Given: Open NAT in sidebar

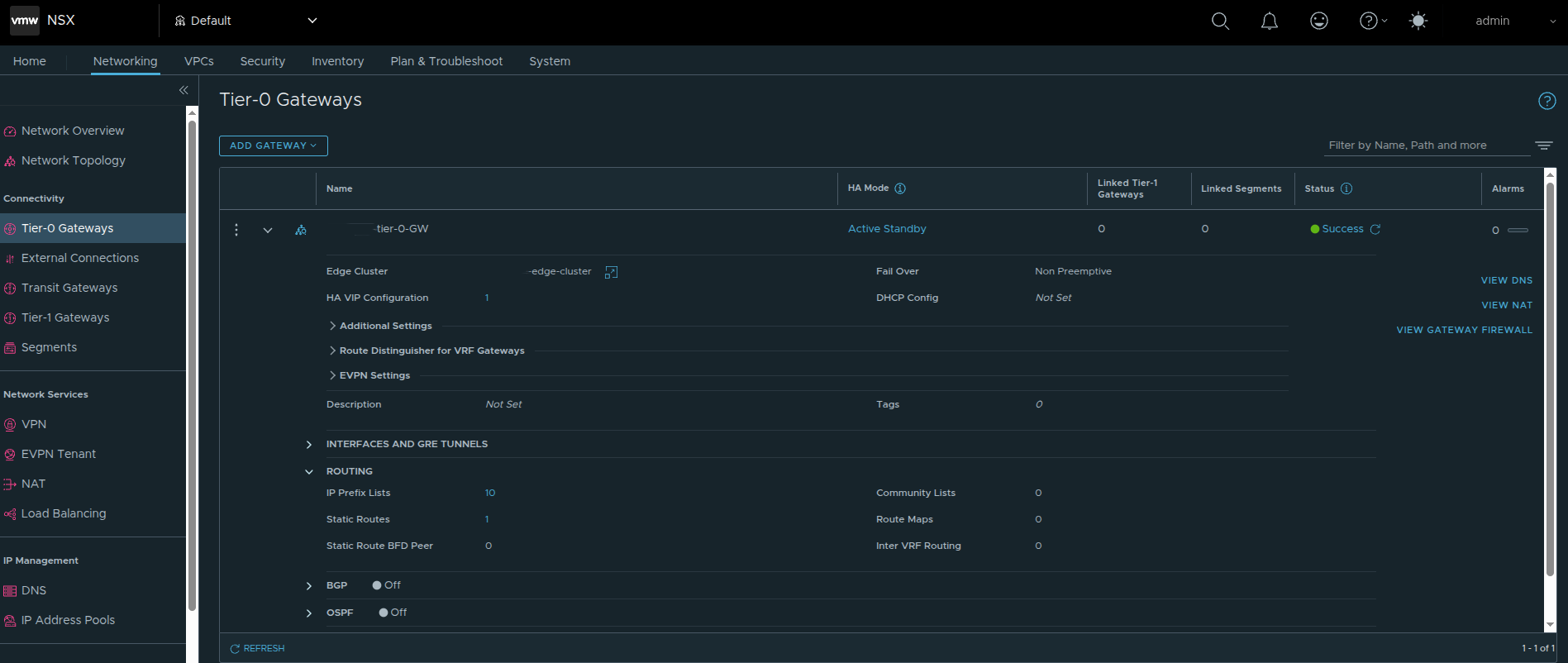Looking at the screenshot, I should coord(33,484).
